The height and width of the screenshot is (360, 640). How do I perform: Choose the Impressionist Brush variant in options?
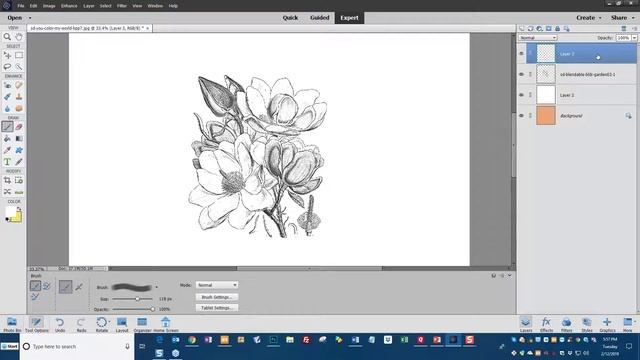pyautogui.click(x=47, y=286)
